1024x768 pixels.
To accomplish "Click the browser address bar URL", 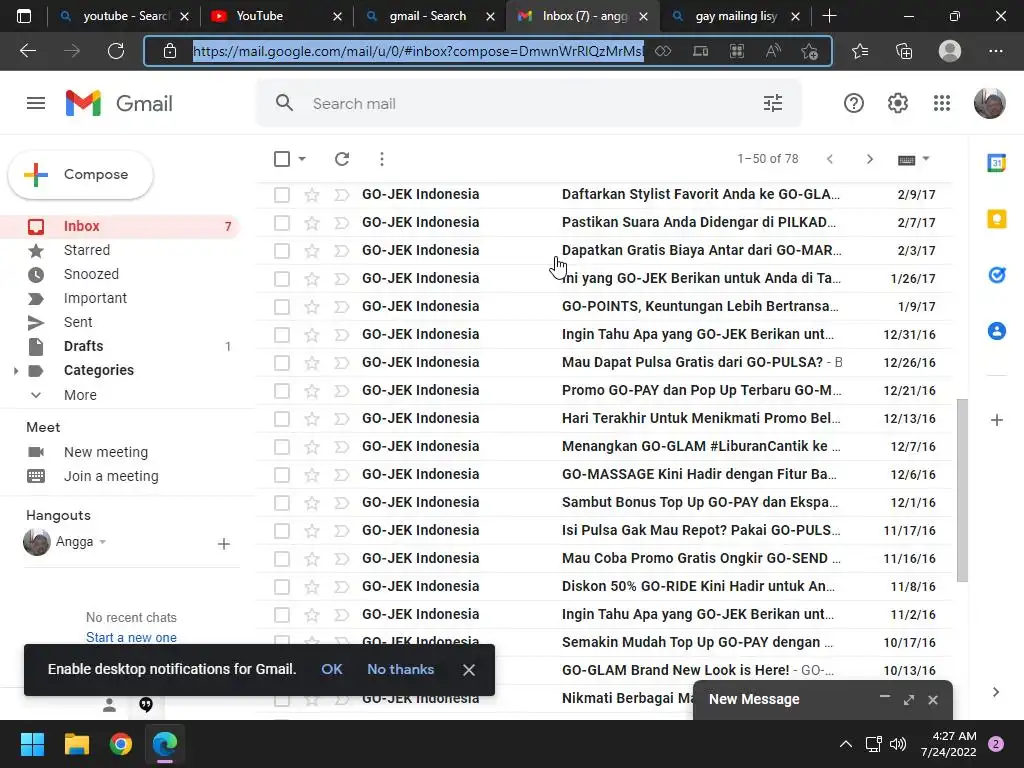I will (x=418, y=51).
